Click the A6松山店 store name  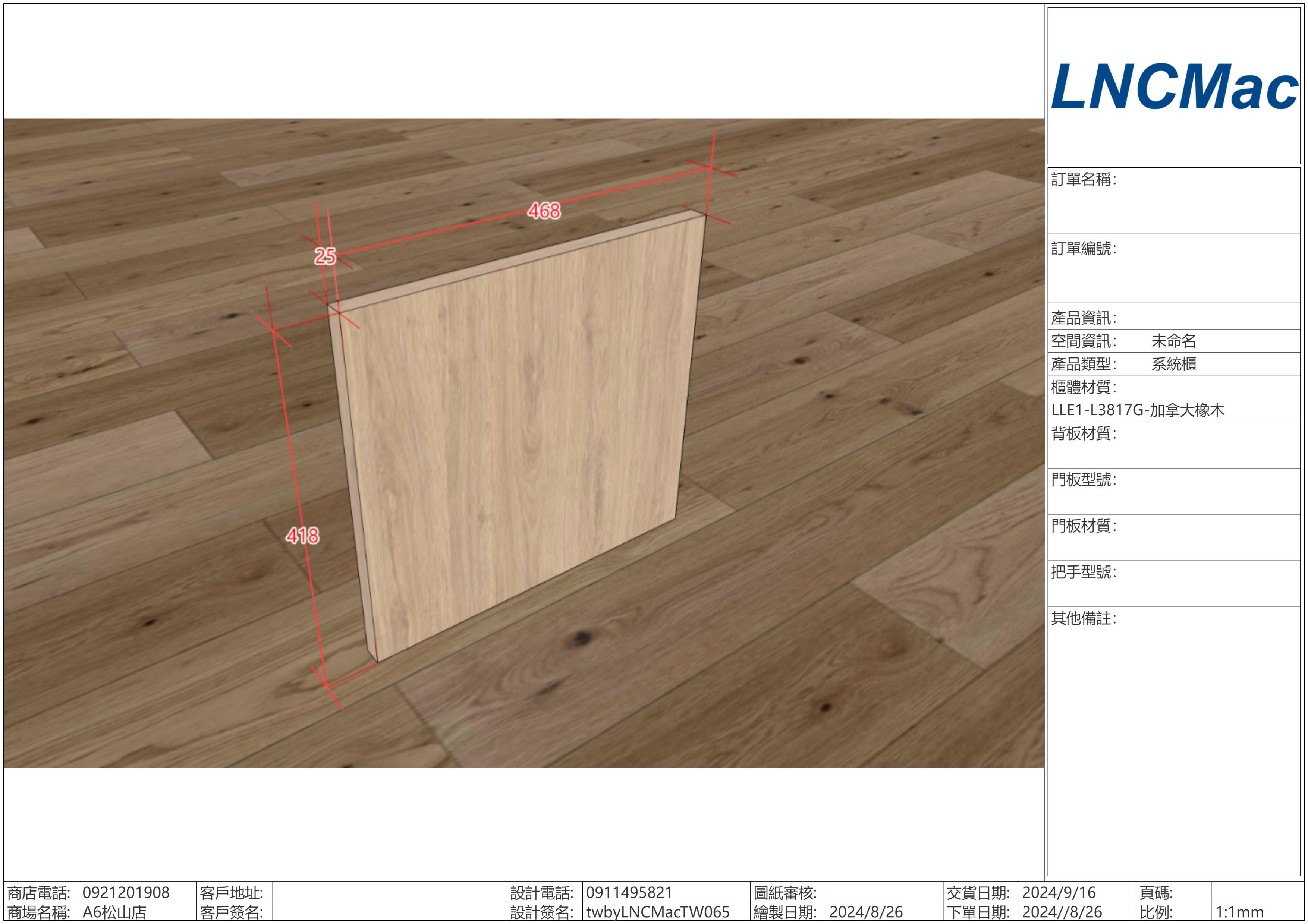tap(114, 912)
